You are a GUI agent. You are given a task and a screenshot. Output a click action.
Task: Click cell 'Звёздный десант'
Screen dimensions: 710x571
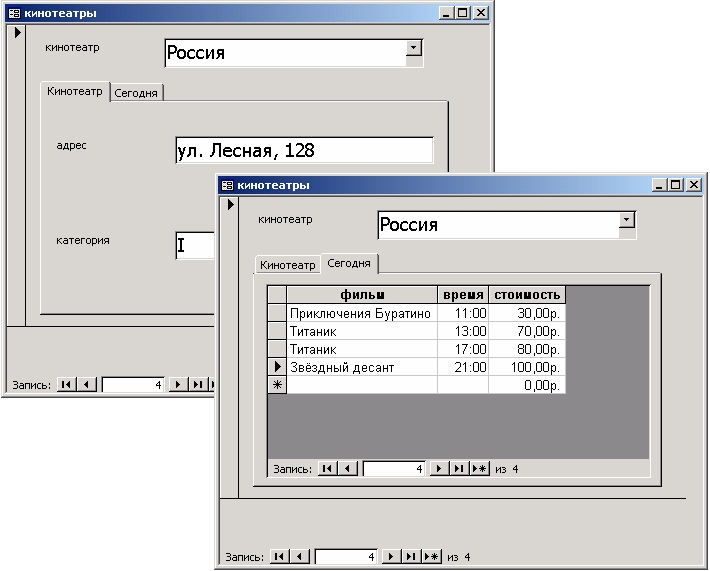click(362, 367)
